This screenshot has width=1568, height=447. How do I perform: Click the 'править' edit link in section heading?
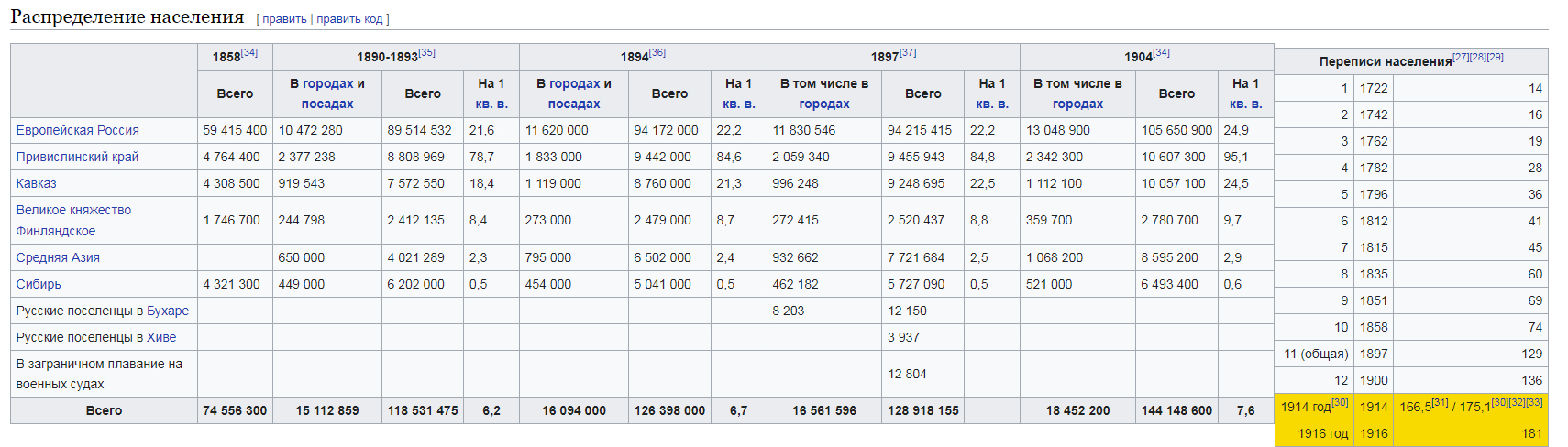[284, 19]
